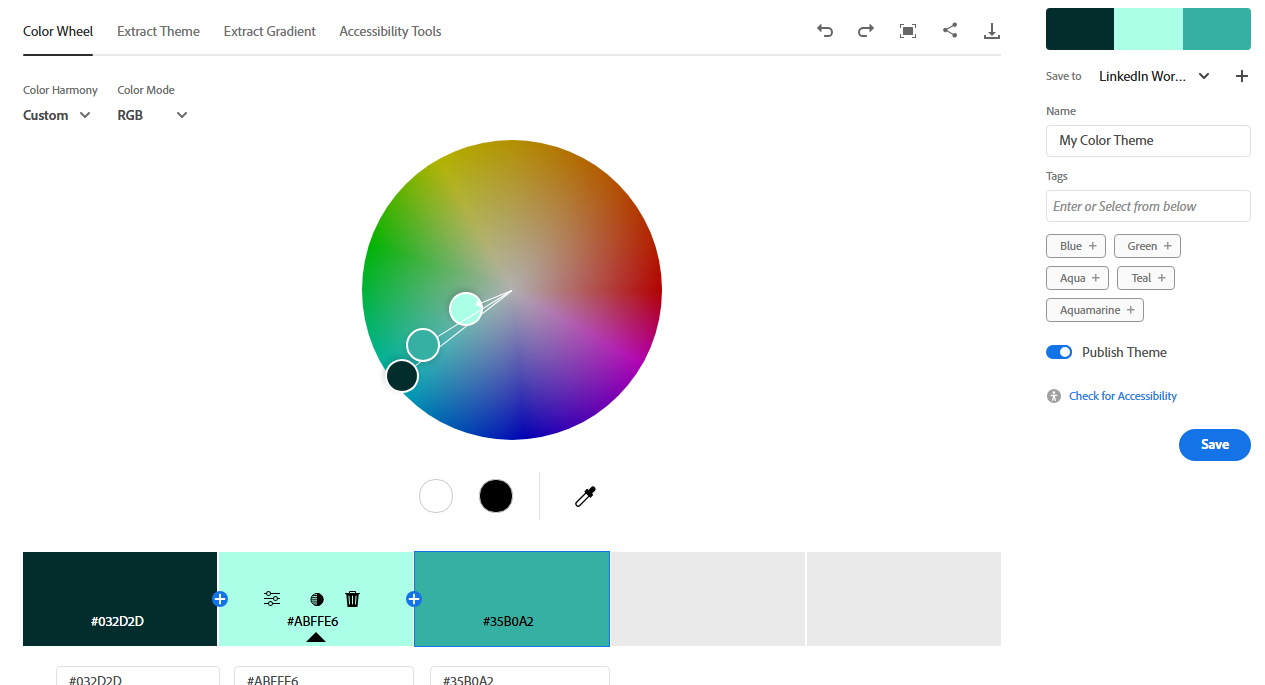Delete the #ABFFE6 color with trash icon
Image resolution: width=1265 pixels, height=685 pixels.
(352, 599)
